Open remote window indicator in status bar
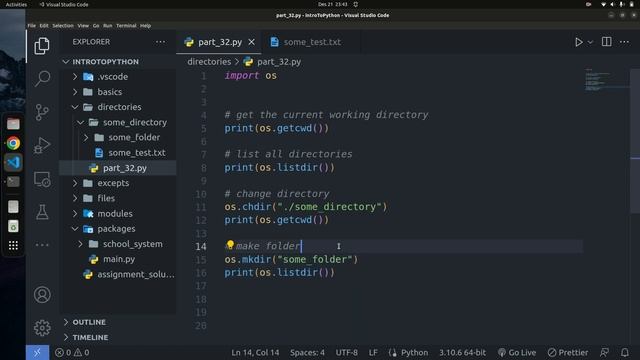This screenshot has height=360, width=640. [x=38, y=353]
